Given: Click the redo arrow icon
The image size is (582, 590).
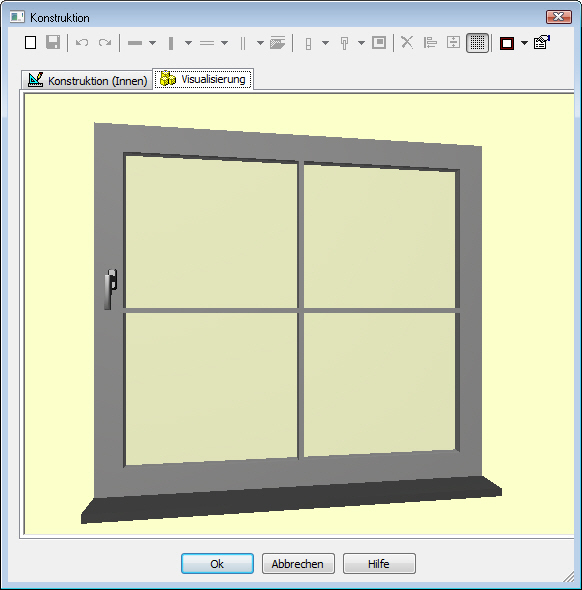Looking at the screenshot, I should [x=105, y=43].
